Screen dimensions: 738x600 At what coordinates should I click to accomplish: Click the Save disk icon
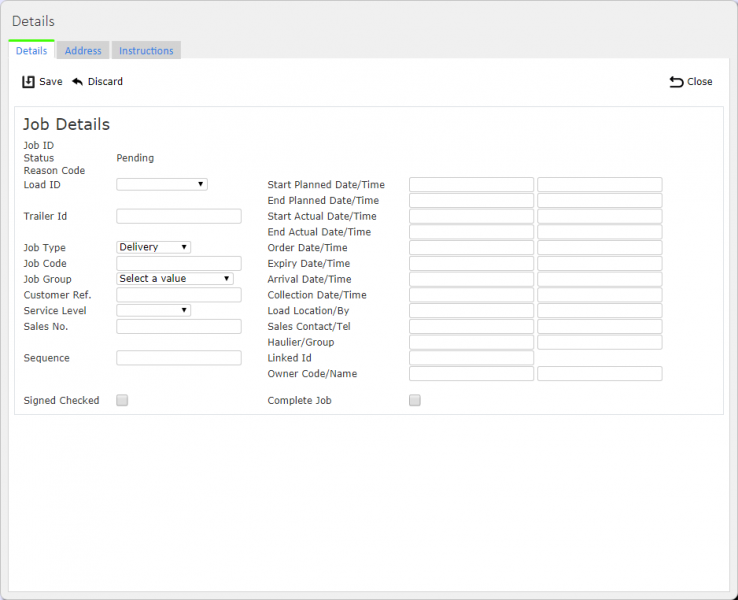click(28, 82)
